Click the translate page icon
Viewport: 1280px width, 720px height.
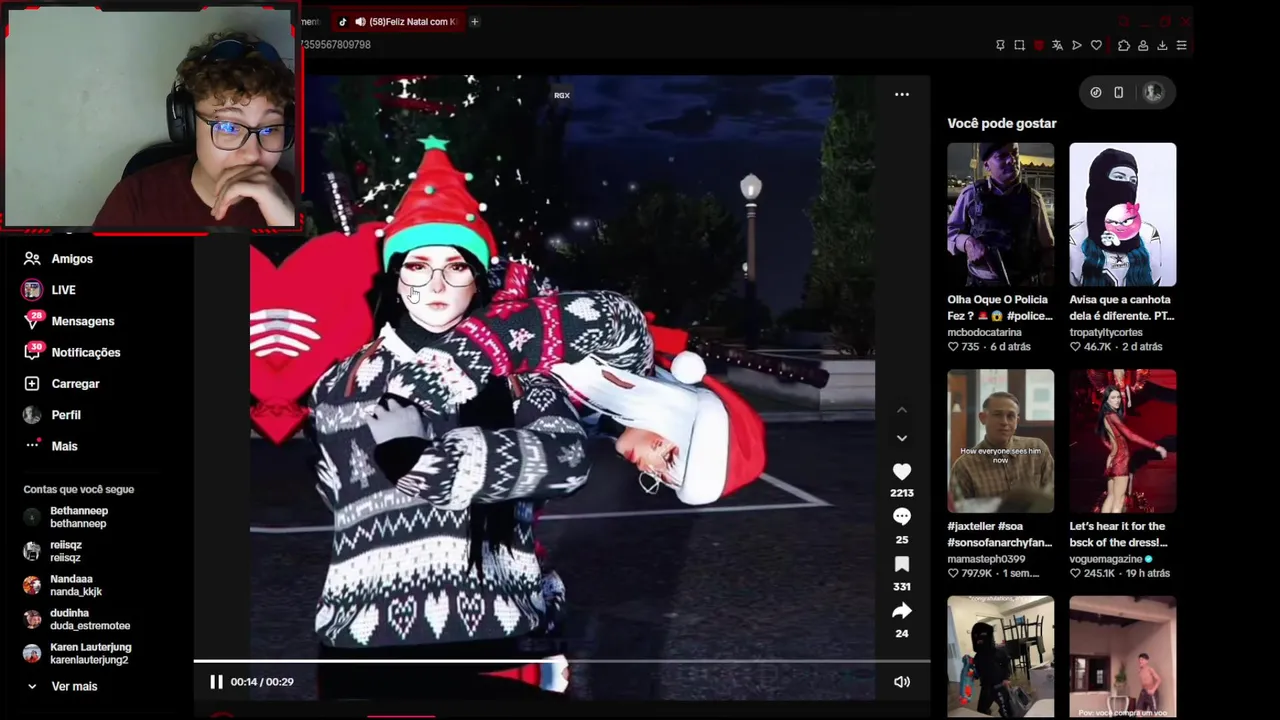(1057, 45)
